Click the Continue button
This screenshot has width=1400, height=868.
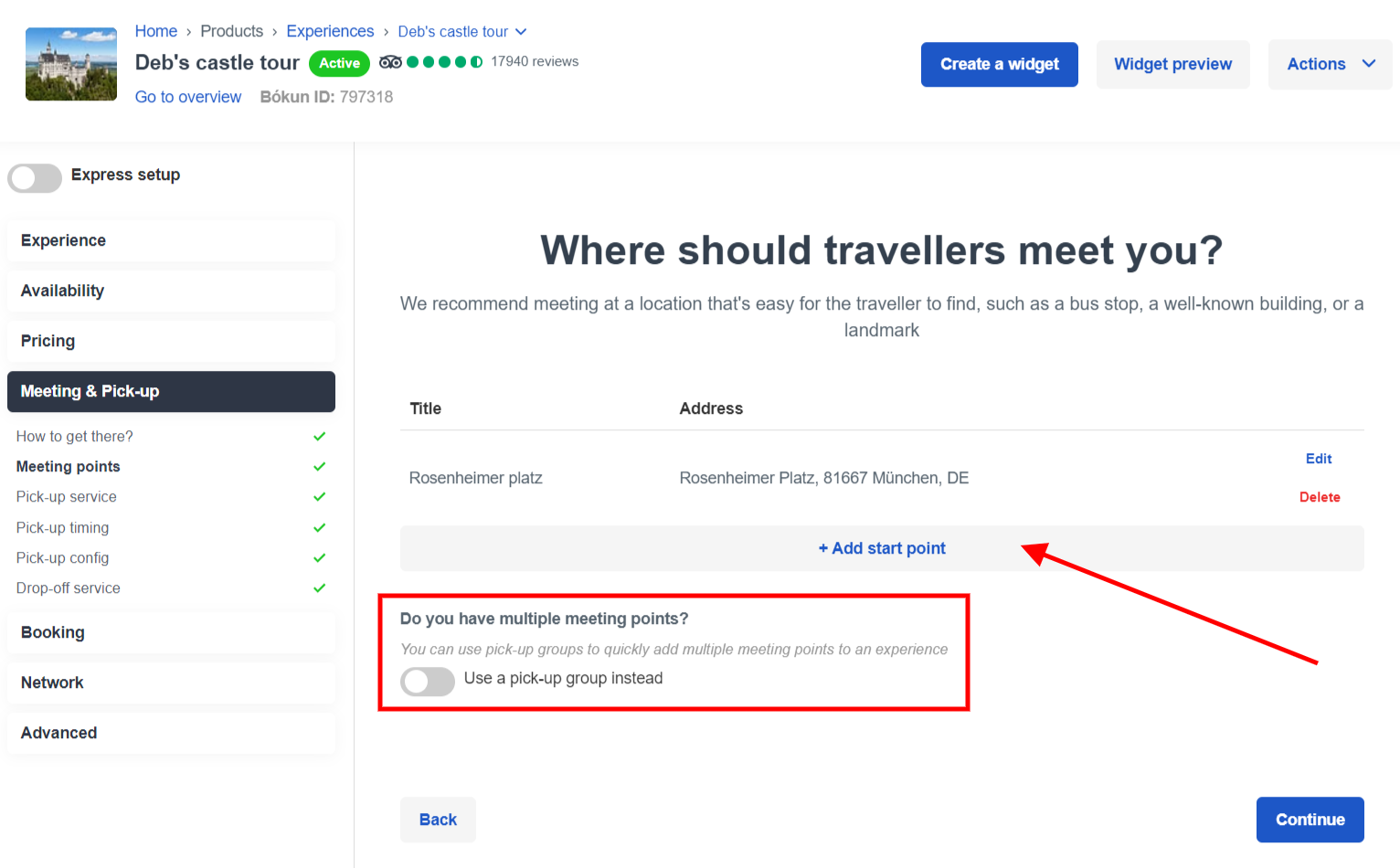pos(1310,820)
